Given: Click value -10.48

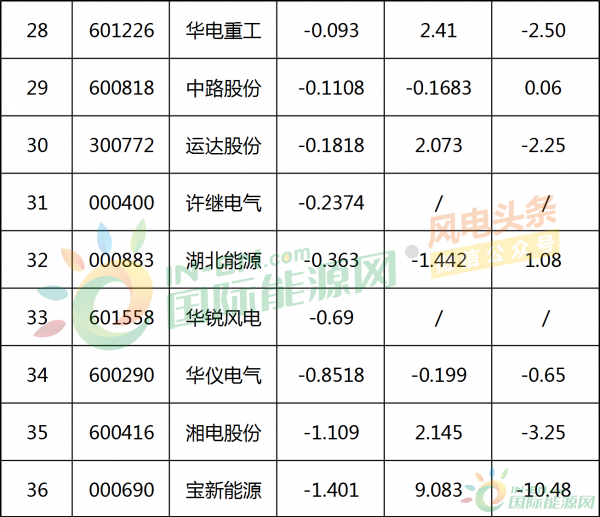Looking at the screenshot, I should click(x=543, y=490).
